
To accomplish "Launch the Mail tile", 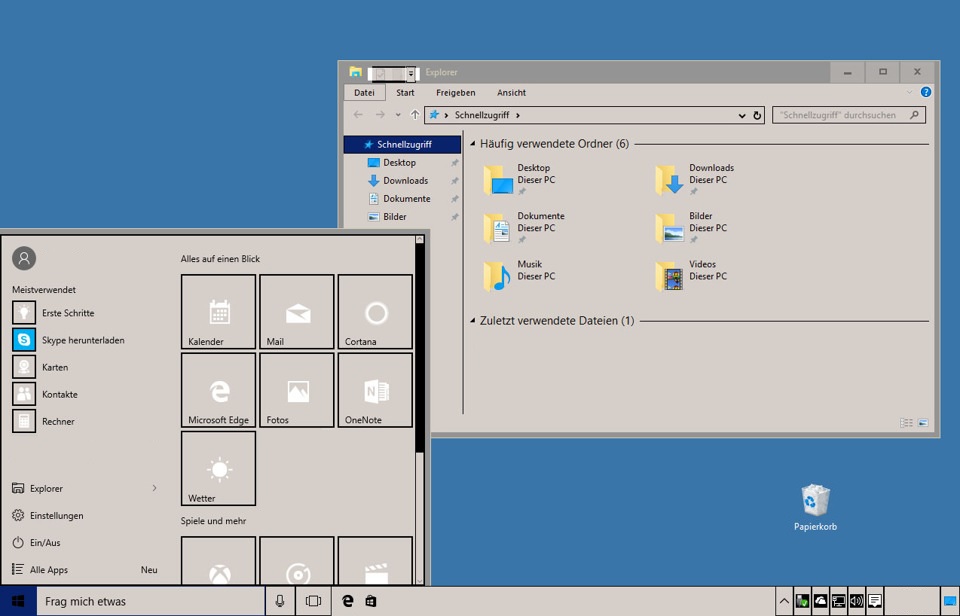I will pyautogui.click(x=297, y=312).
